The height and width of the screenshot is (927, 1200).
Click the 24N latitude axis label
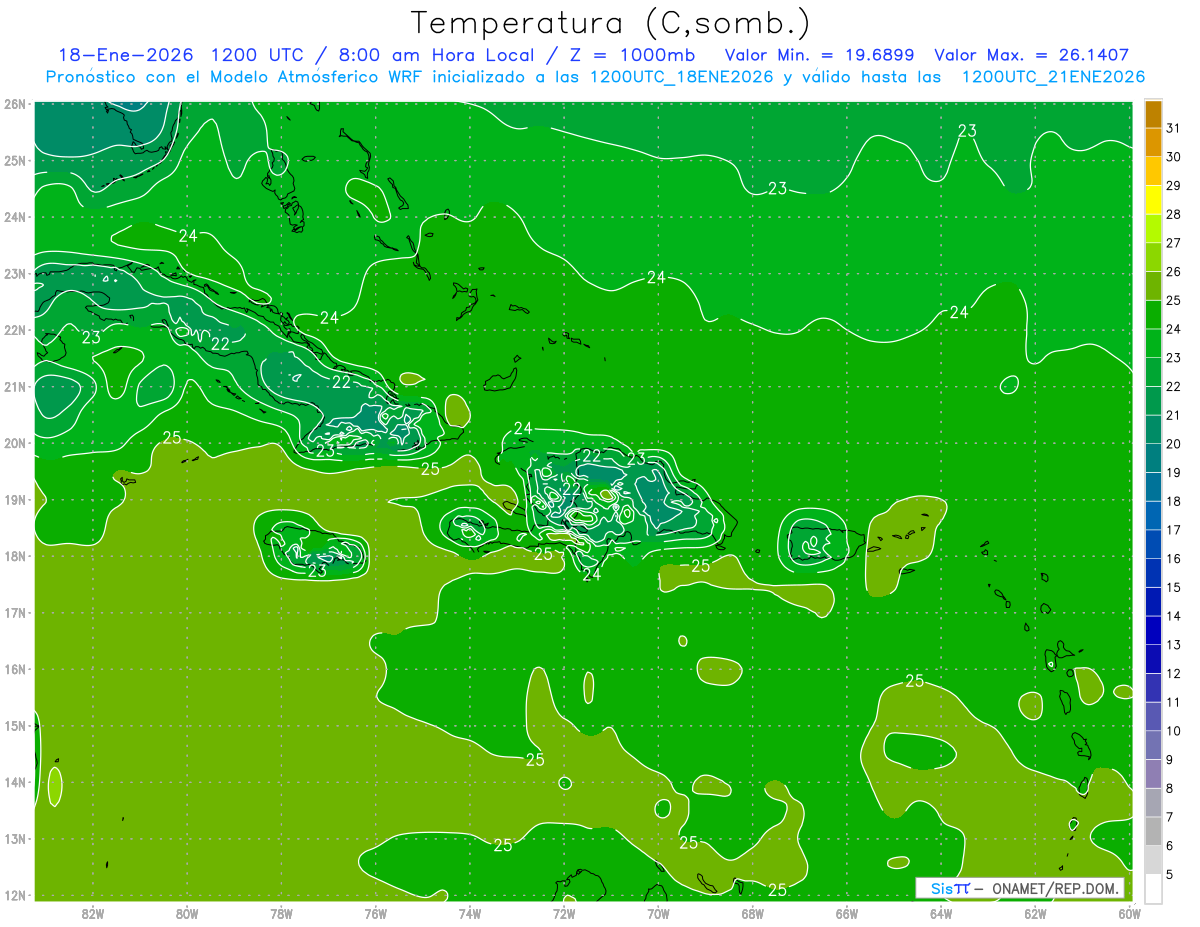14,217
